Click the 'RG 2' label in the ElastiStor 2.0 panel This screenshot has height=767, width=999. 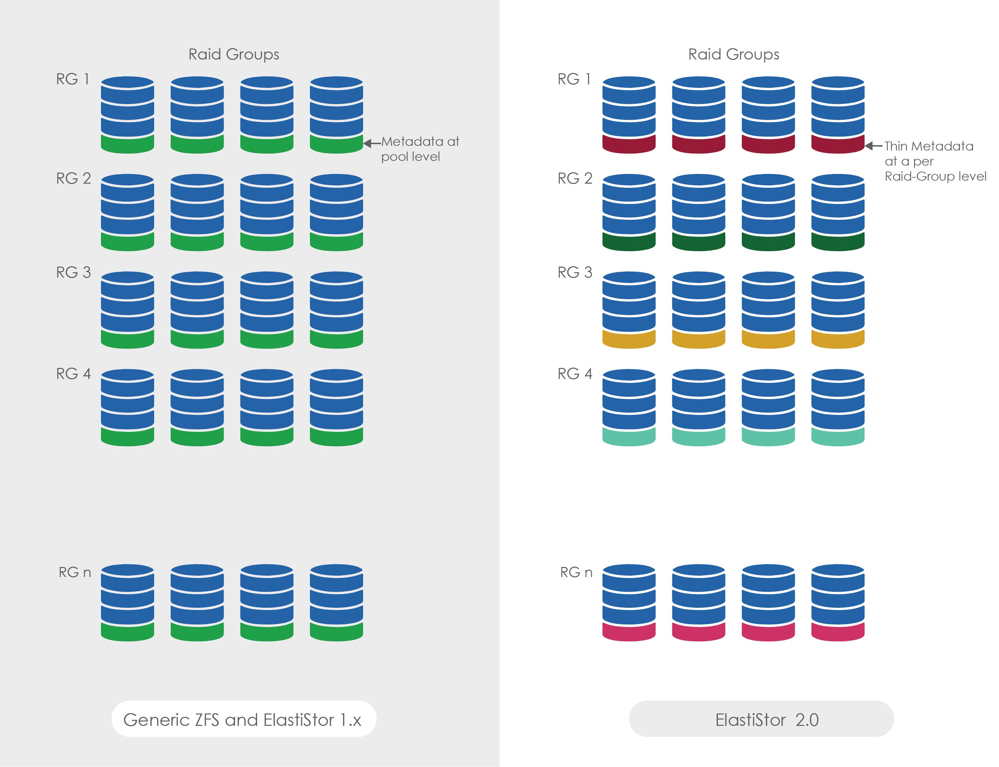tap(574, 179)
